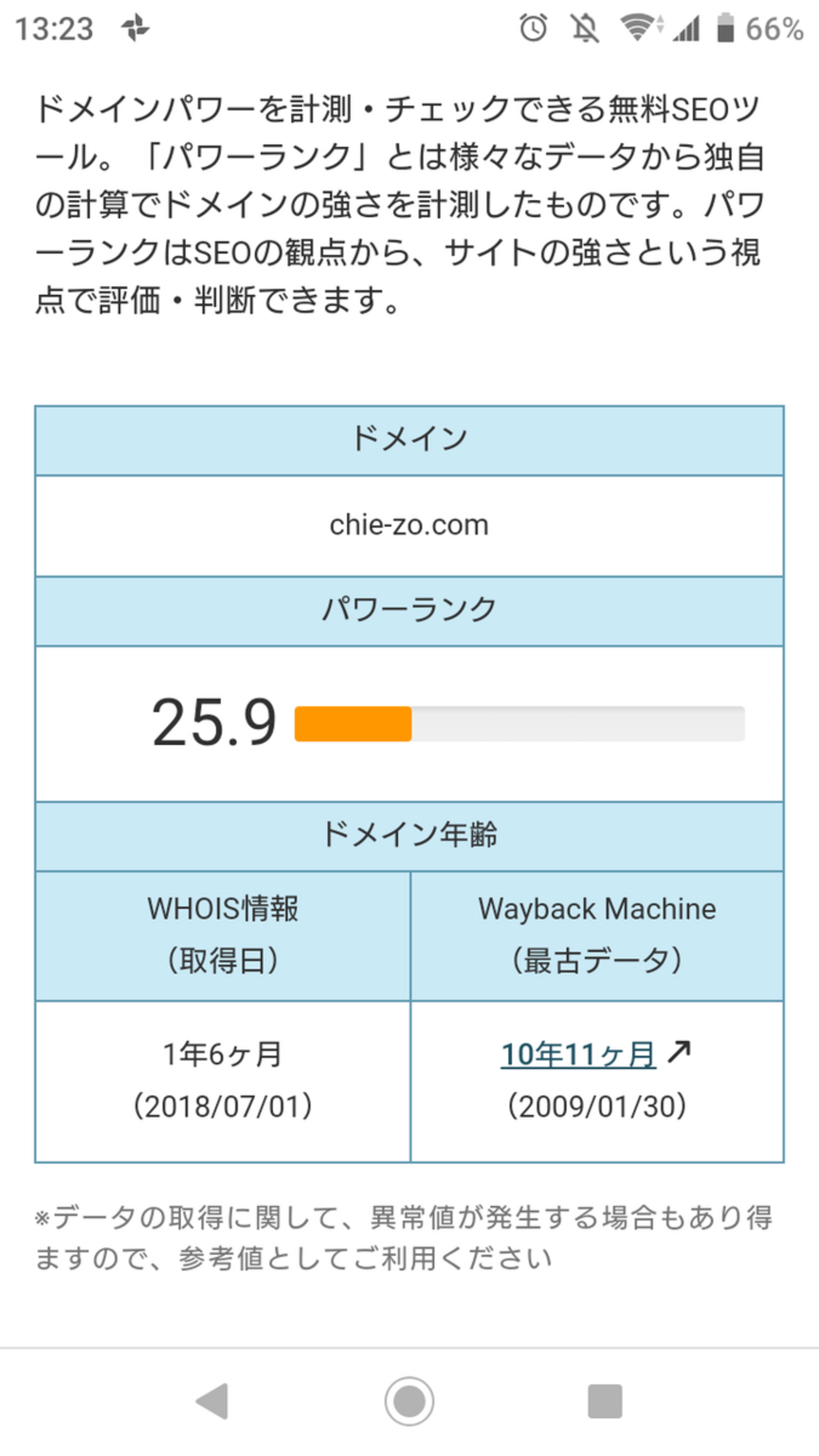
Task: Tap the battery status icon
Action: (726, 28)
